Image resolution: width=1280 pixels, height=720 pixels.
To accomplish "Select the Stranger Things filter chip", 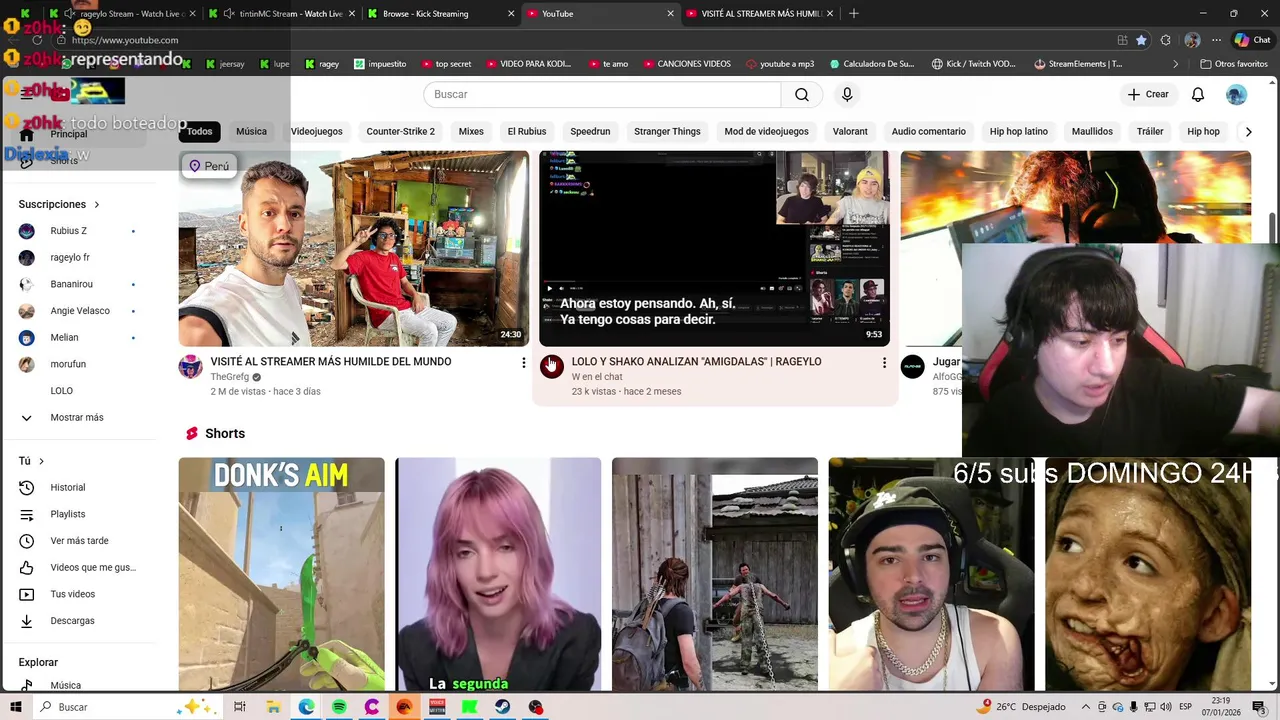I will pos(667,131).
